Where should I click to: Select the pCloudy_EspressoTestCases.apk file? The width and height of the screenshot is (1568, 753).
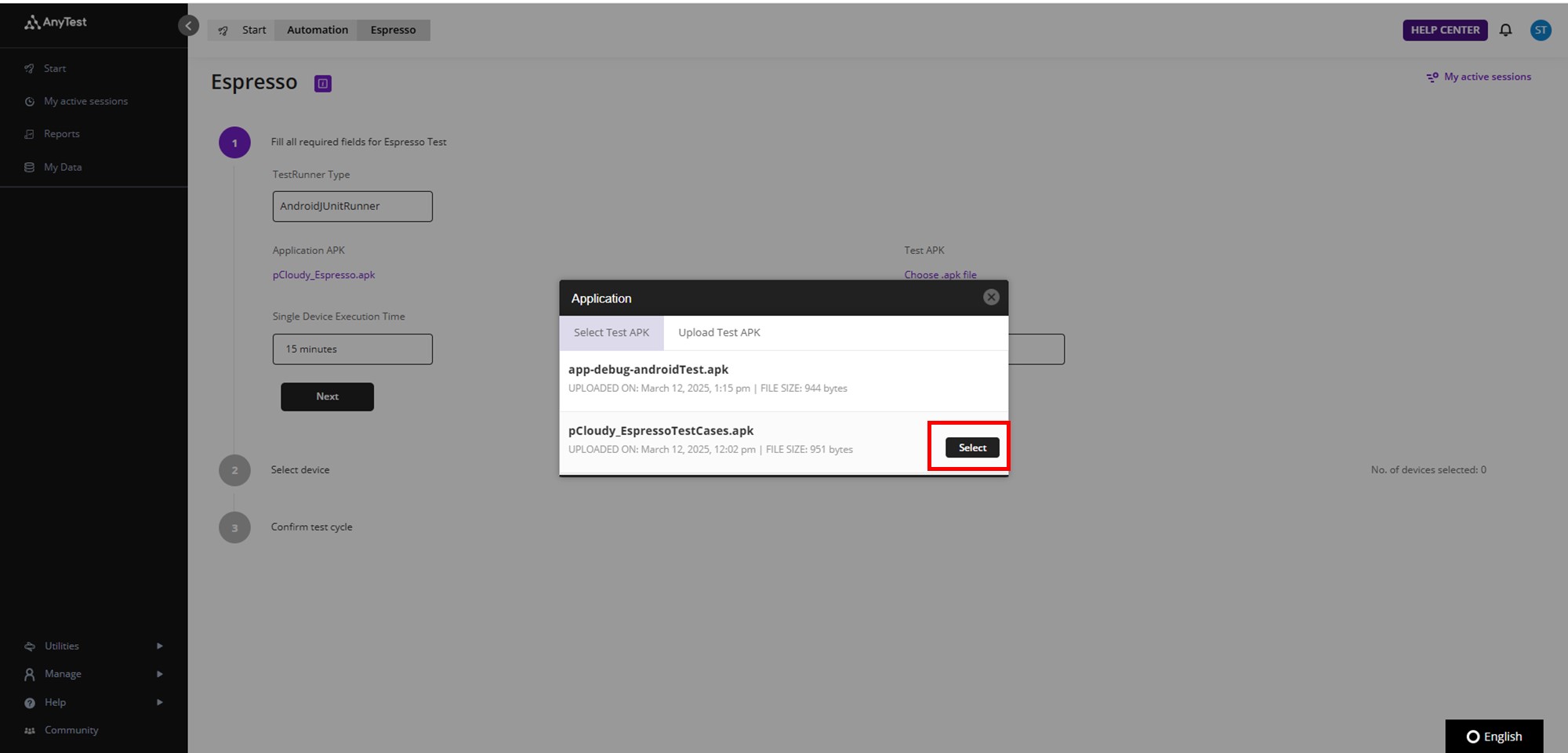coord(972,447)
